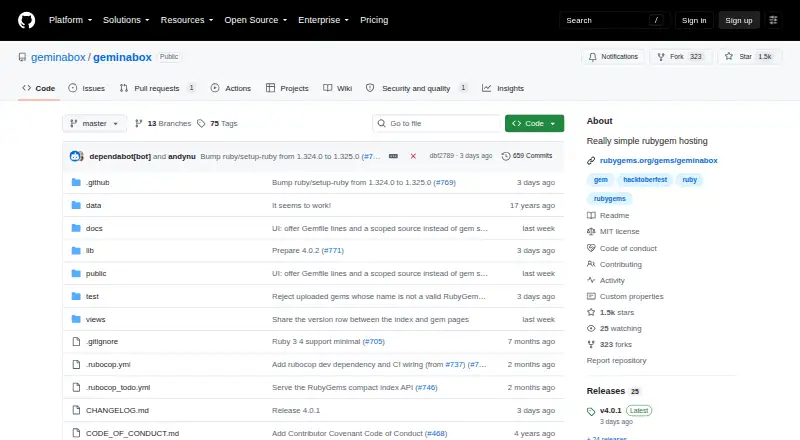Image resolution: width=800 pixels, height=440 pixels.
Task: Star the geminabox repository
Action: pyautogui.click(x=748, y=57)
